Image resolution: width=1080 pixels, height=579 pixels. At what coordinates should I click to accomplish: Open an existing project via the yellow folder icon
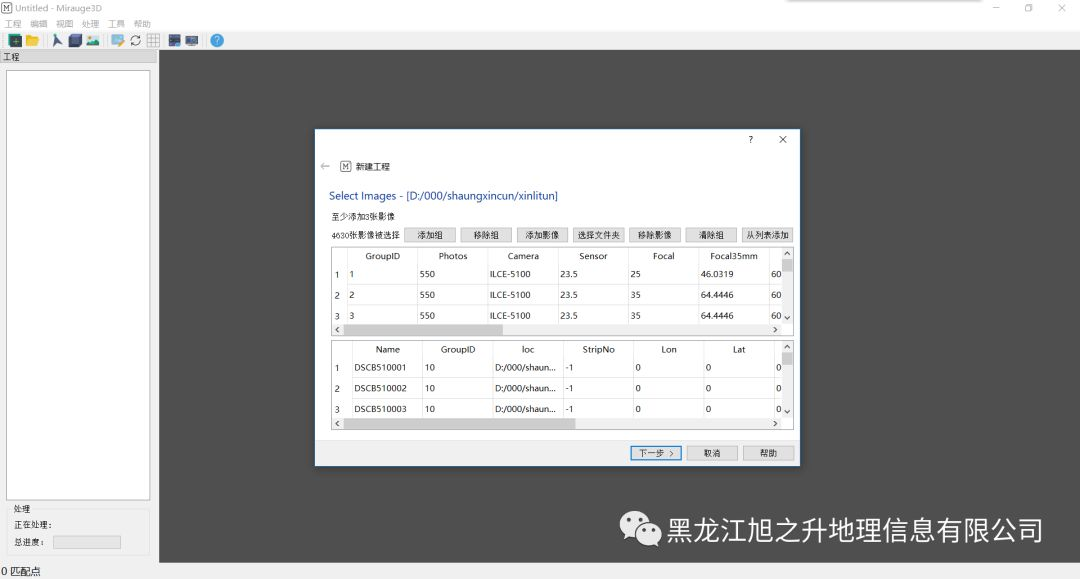33,40
